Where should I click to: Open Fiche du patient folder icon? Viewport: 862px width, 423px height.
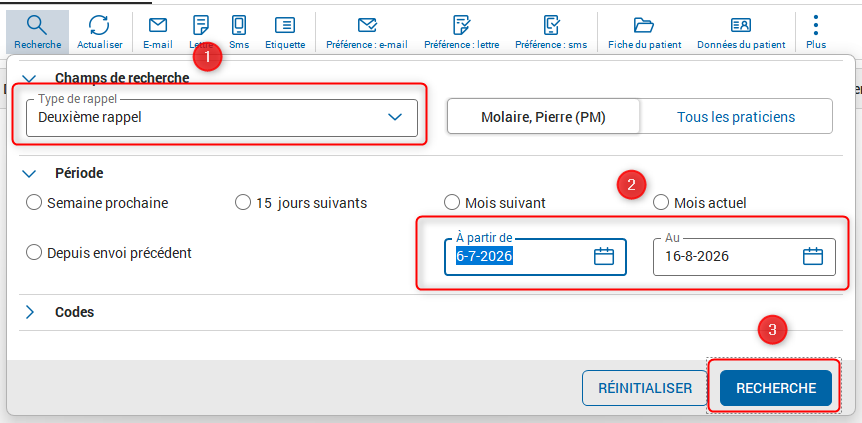(644, 25)
